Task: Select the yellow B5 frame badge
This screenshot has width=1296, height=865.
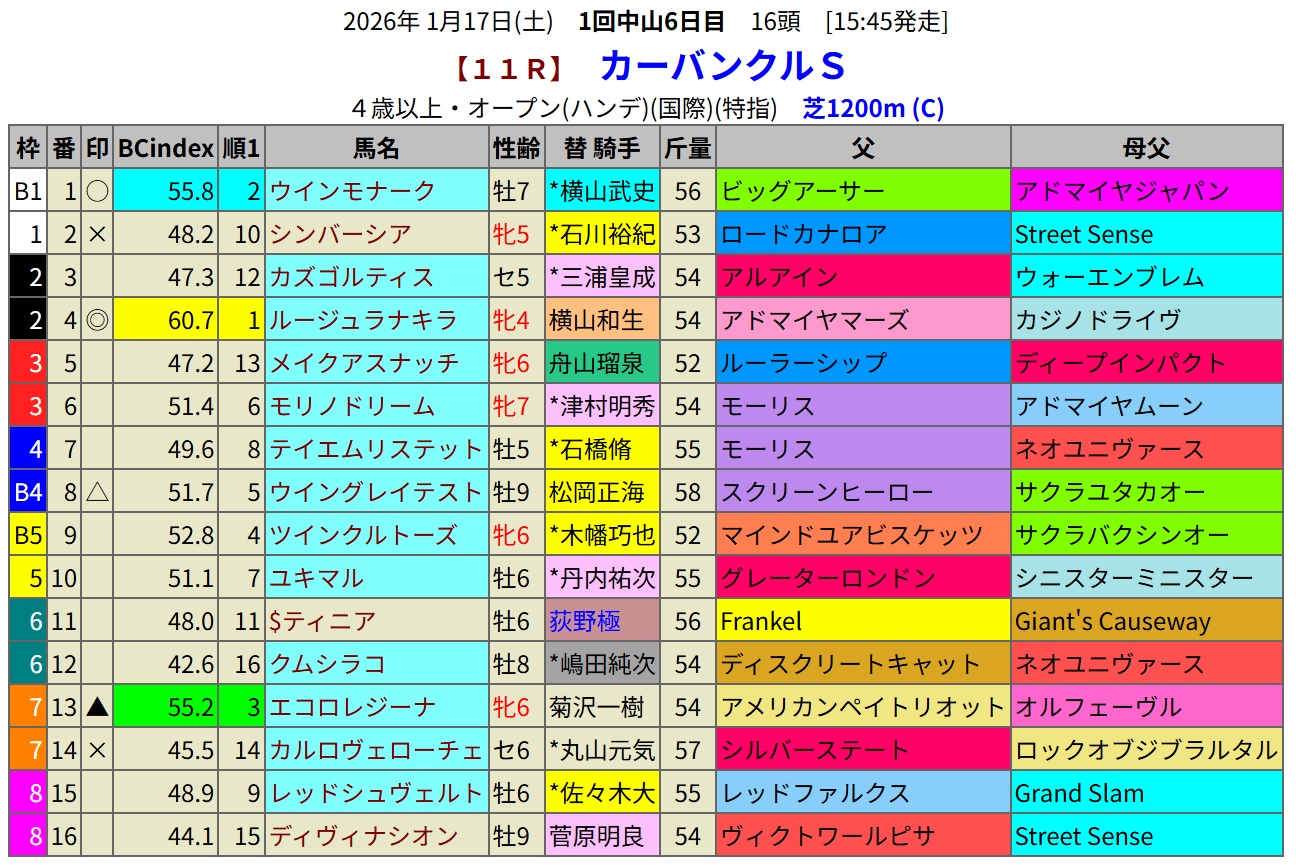Action: (28, 535)
